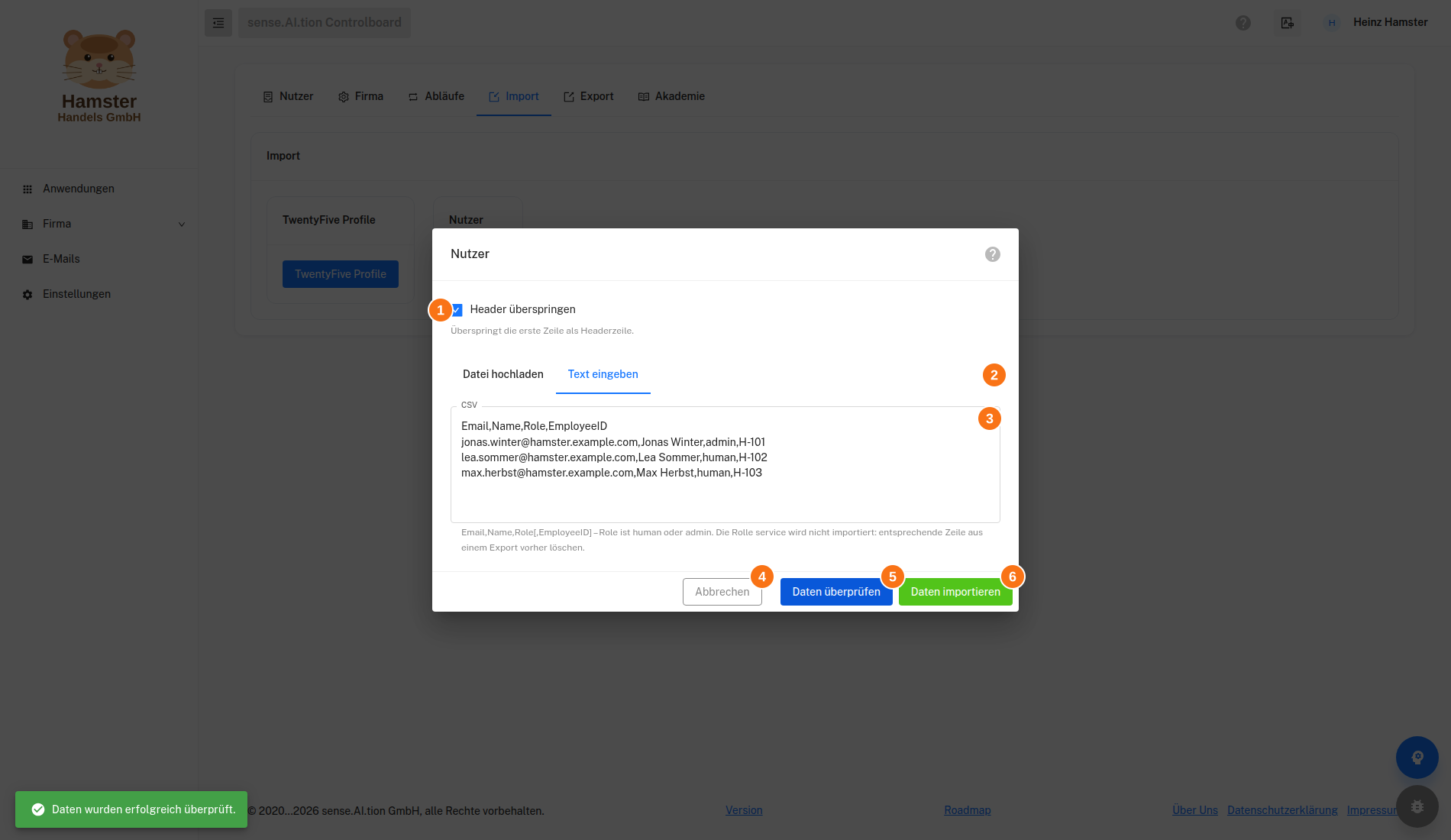Switch to the Datei hochladen tab
This screenshot has width=1451, height=840.
tap(503, 374)
